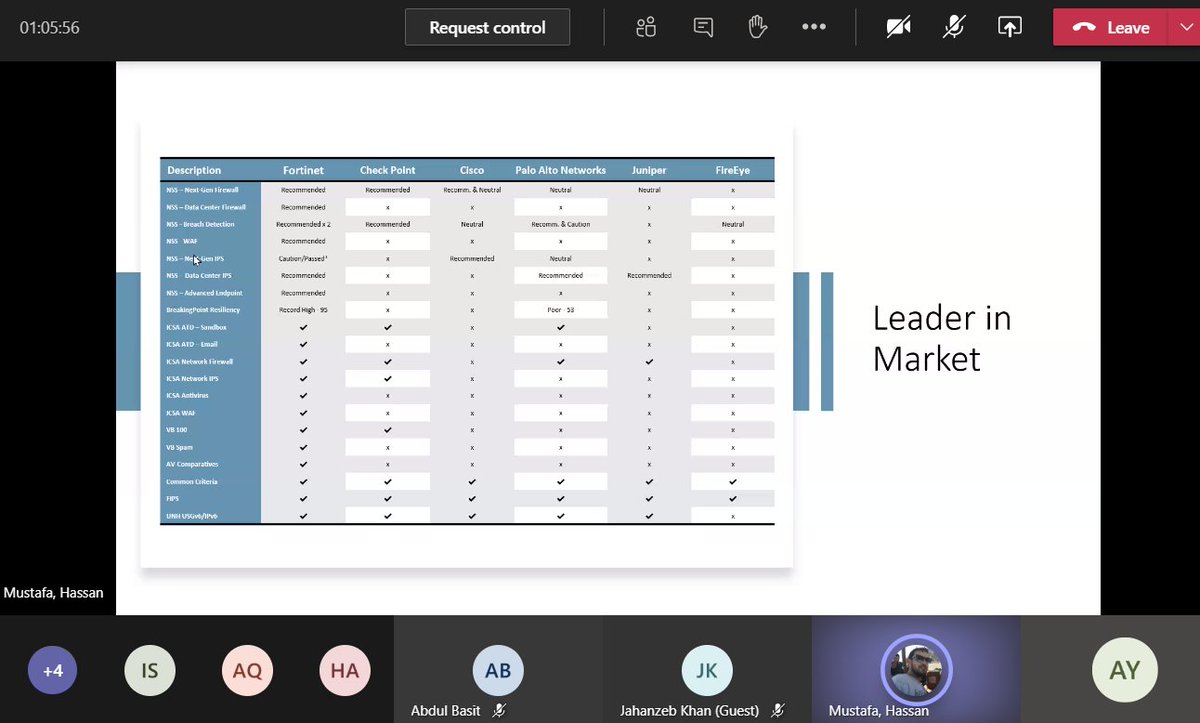Leave the meeting
The width and height of the screenshot is (1200, 723).
1110,28
